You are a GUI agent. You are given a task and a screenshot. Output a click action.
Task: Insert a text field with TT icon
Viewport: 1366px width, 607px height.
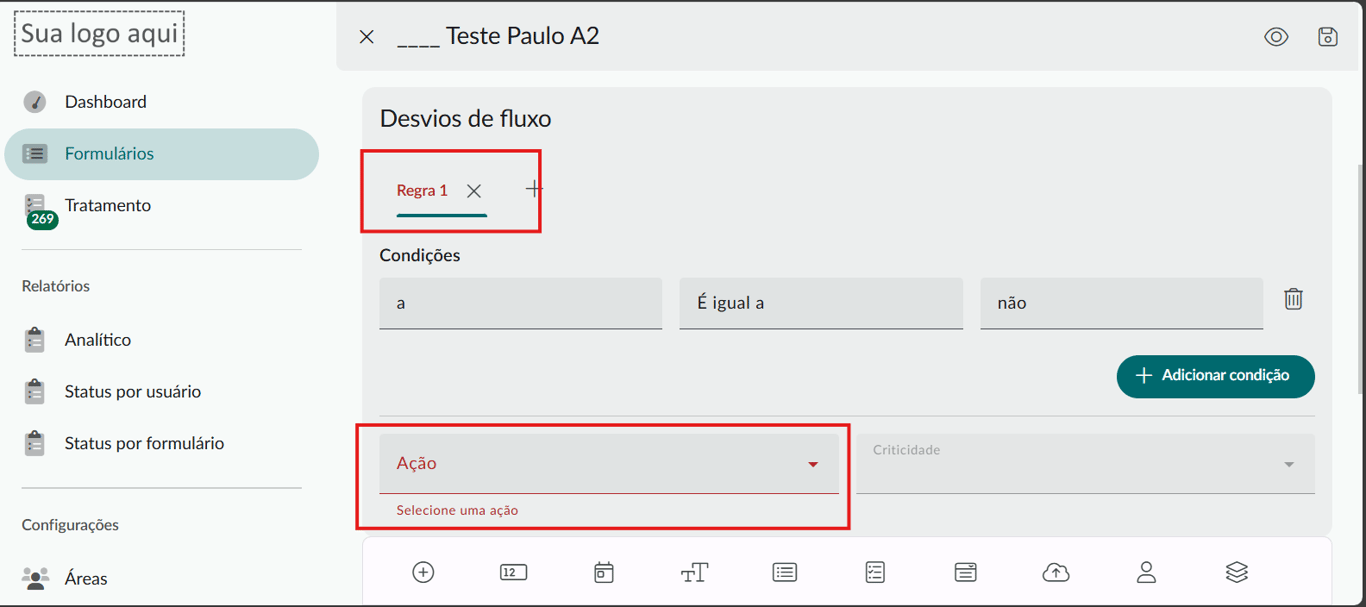694,572
